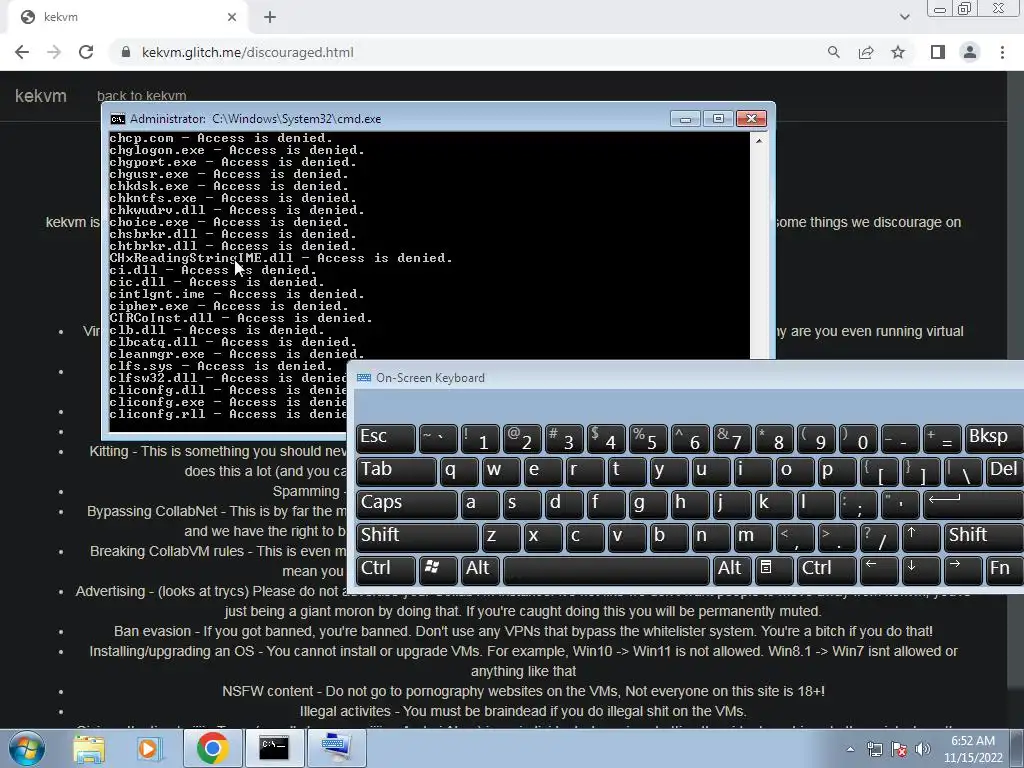This screenshot has width=1024, height=768.
Task: Click the volume speaker tray icon
Action: pyautogui.click(x=922, y=750)
